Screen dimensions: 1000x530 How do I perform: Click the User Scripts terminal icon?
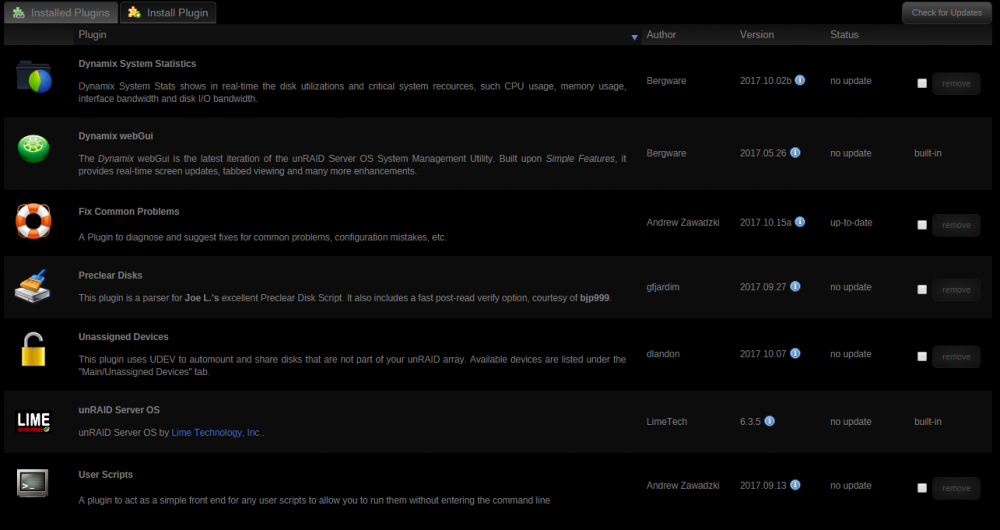[x=33, y=483]
